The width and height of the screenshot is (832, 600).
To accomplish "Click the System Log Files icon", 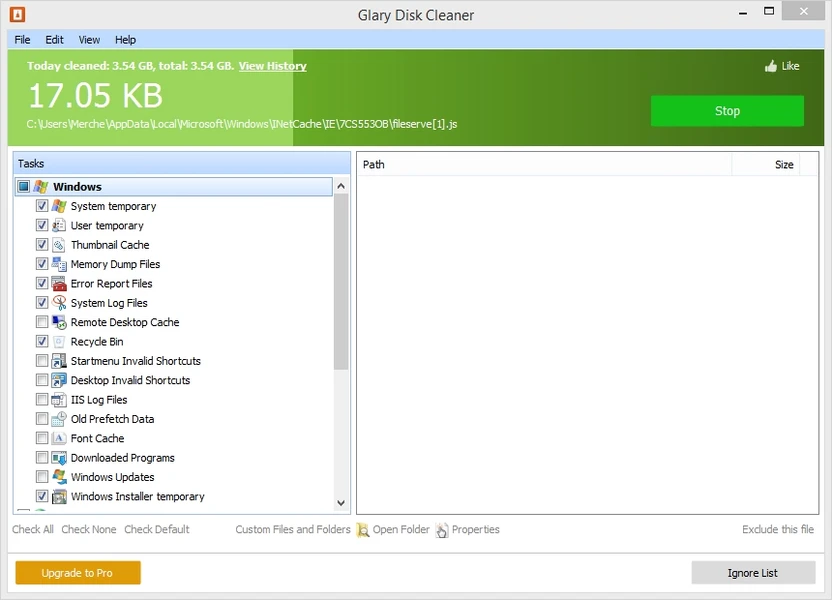I will pyautogui.click(x=59, y=302).
